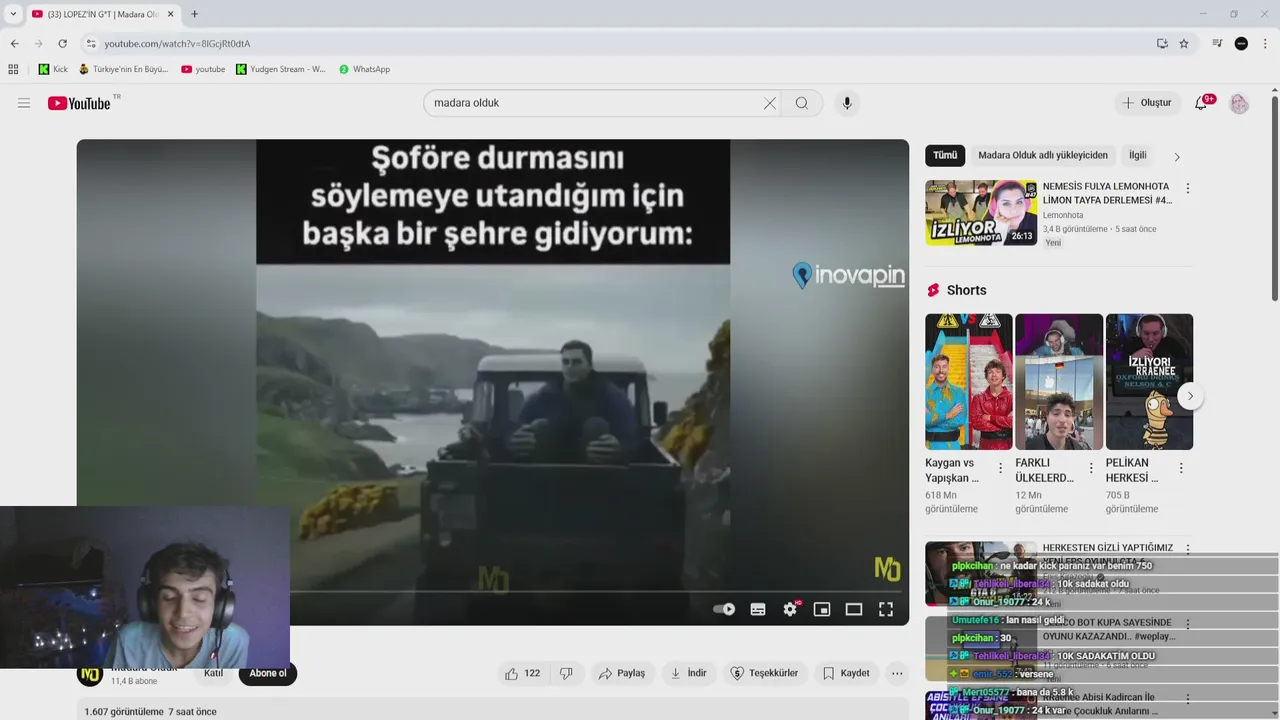
Task: Open the Yudgen Stream bookmark
Action: (281, 69)
